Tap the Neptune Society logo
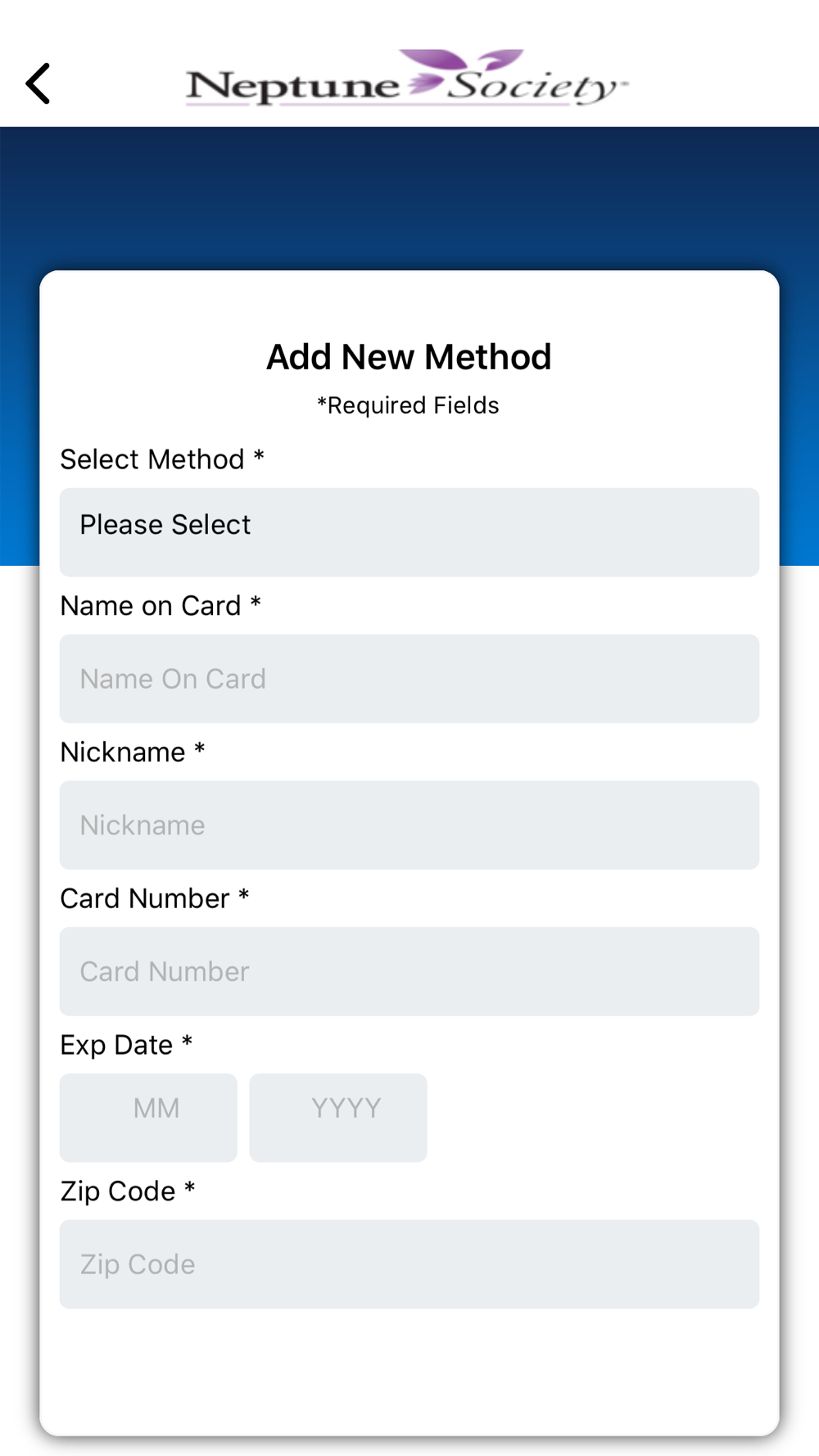Viewport: 819px width, 1456px height. pos(407,79)
